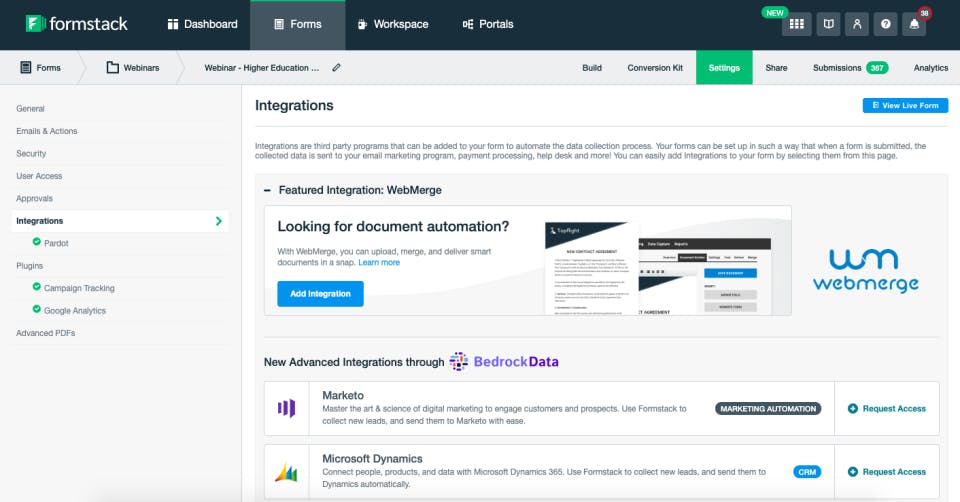
Task: Collapse the Featured Integration: WebMerge section
Action: (267, 190)
